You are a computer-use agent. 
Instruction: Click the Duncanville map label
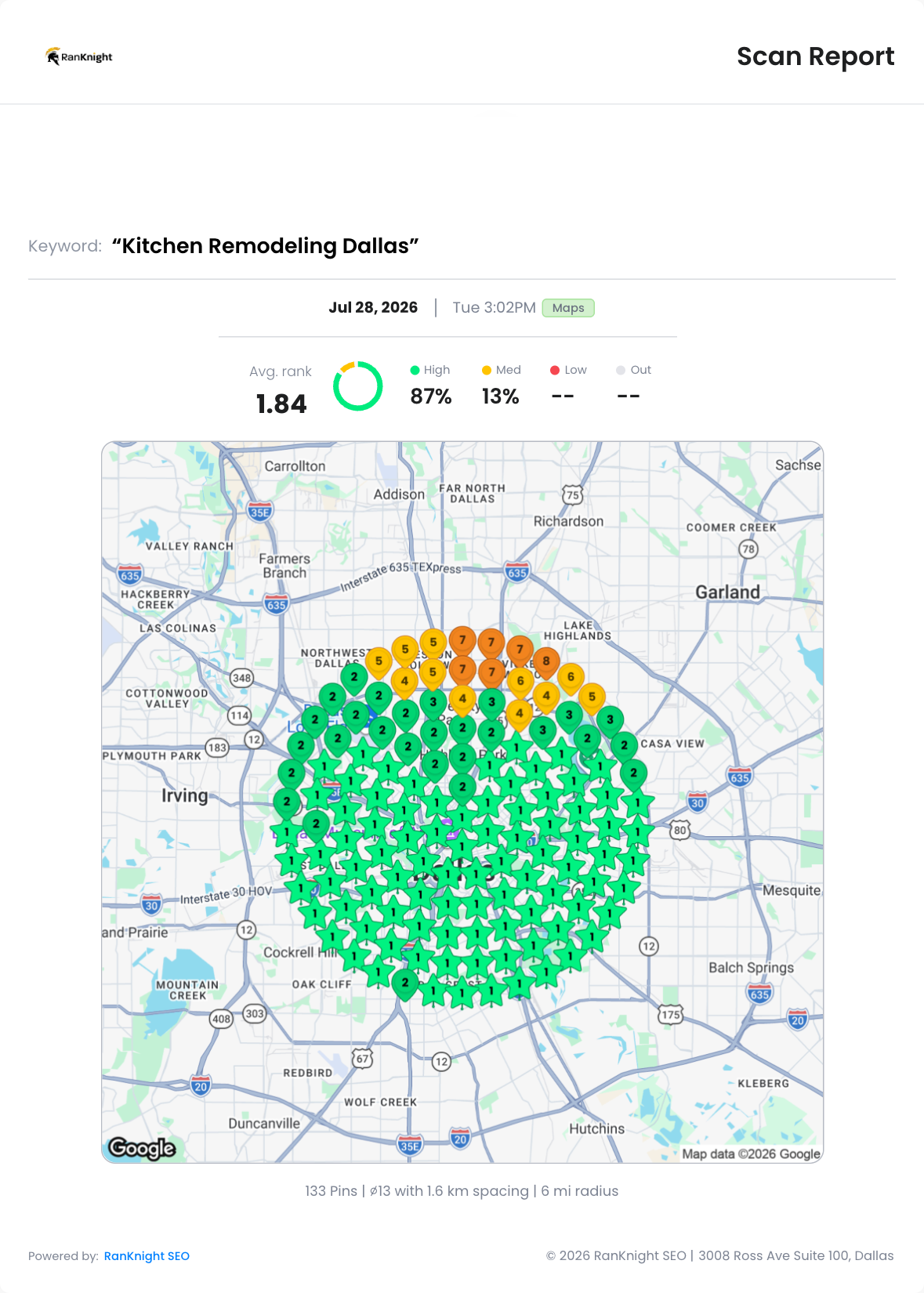click(264, 1124)
